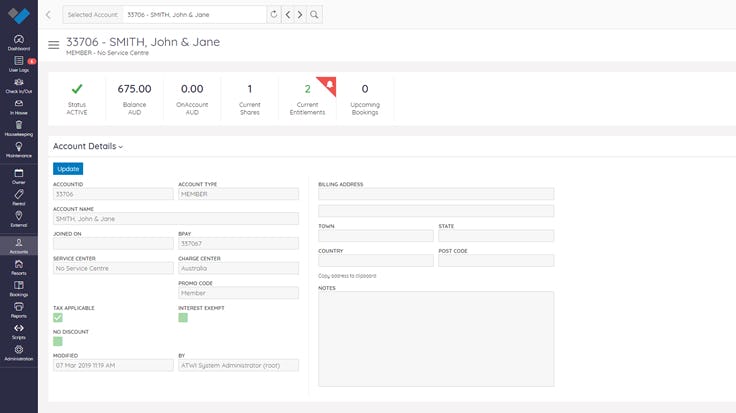Click inside the Notes text area

[436, 339]
